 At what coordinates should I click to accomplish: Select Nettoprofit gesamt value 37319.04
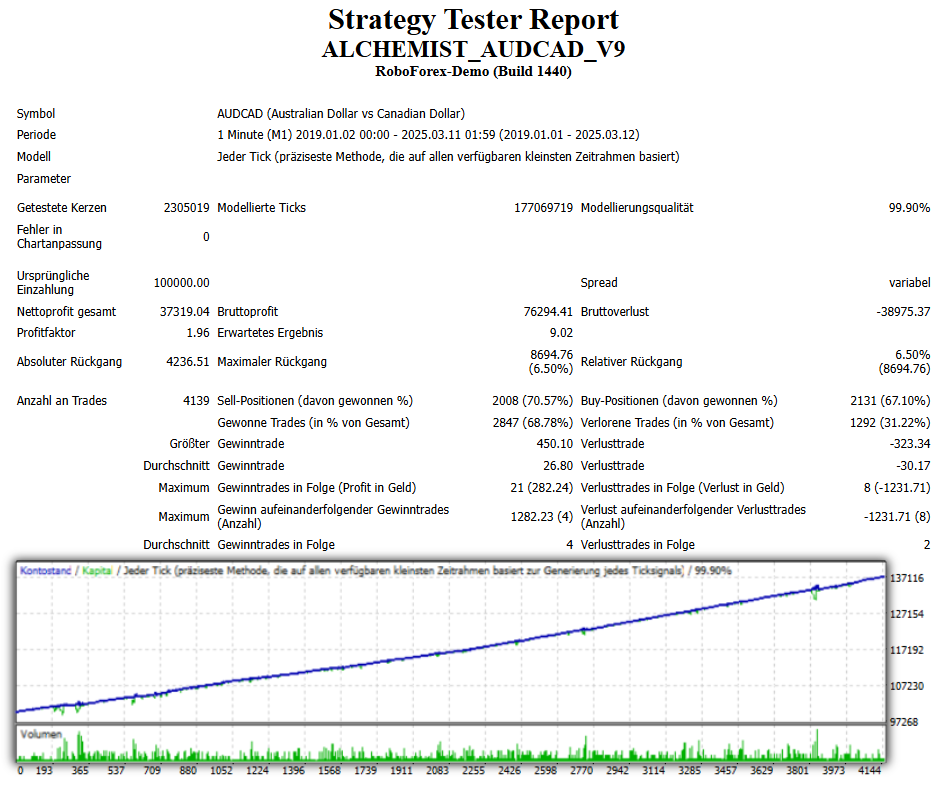[x=185, y=312]
